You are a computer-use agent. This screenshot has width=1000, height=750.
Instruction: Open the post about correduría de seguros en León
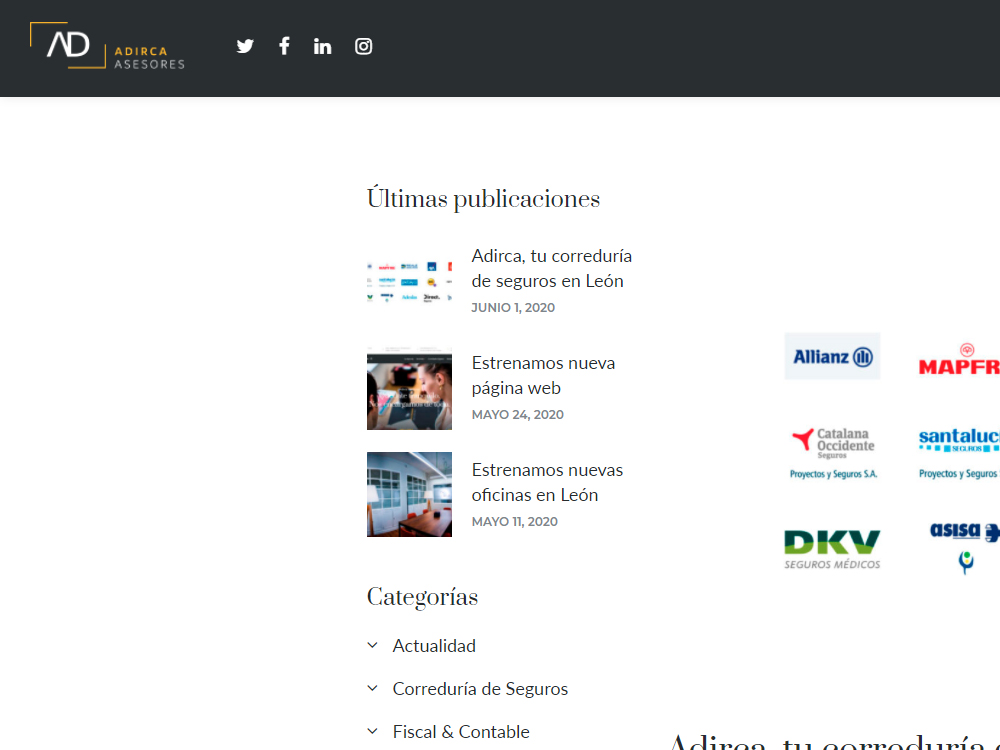coord(551,268)
